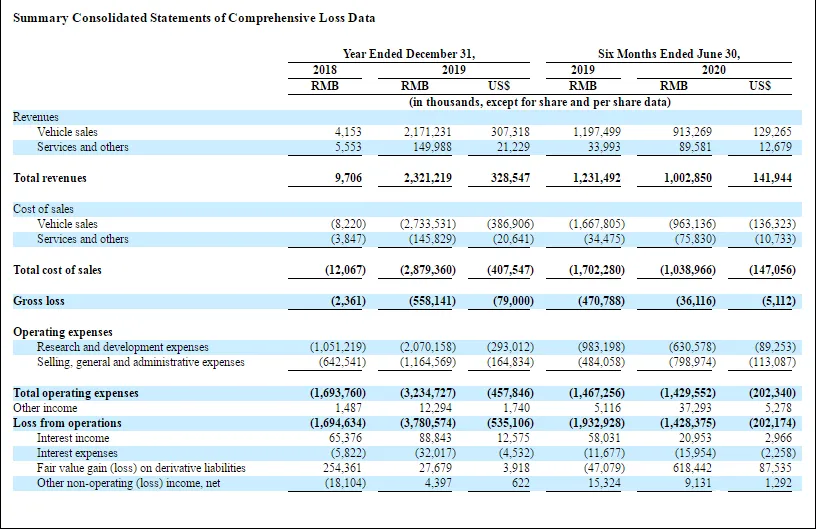Select the Cost of sales row label
The image size is (817, 530).
[x=43, y=209]
